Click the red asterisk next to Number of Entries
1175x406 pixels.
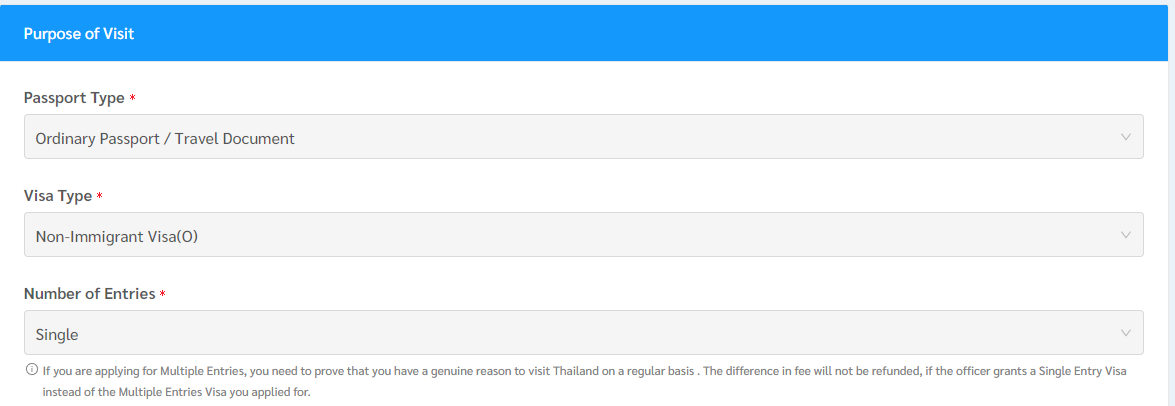pos(163,295)
